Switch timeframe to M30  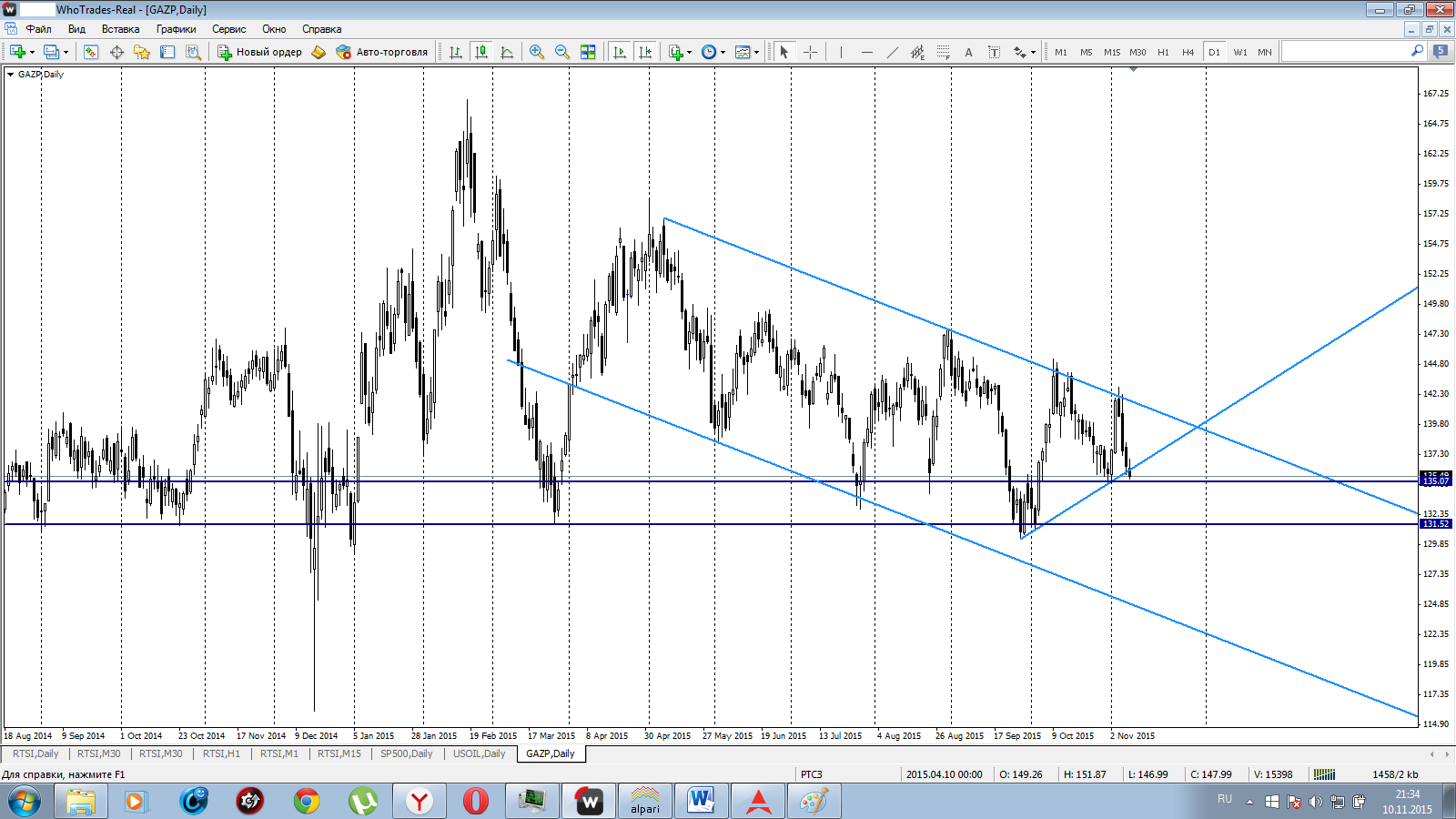[x=1137, y=52]
